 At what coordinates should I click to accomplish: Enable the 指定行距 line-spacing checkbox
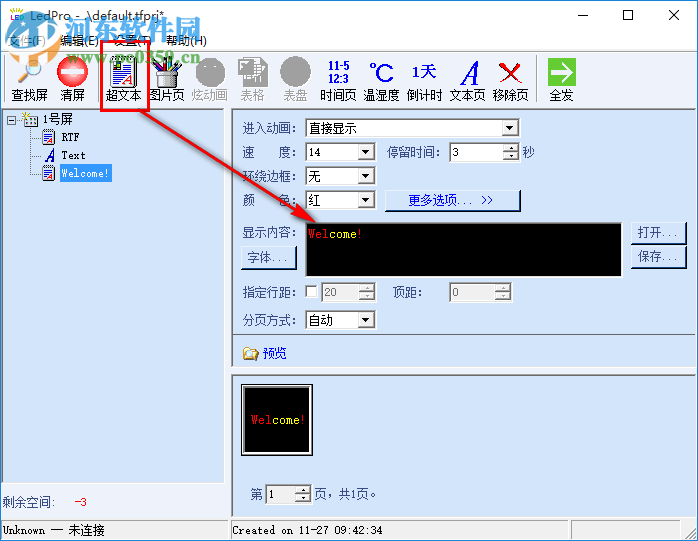(311, 292)
